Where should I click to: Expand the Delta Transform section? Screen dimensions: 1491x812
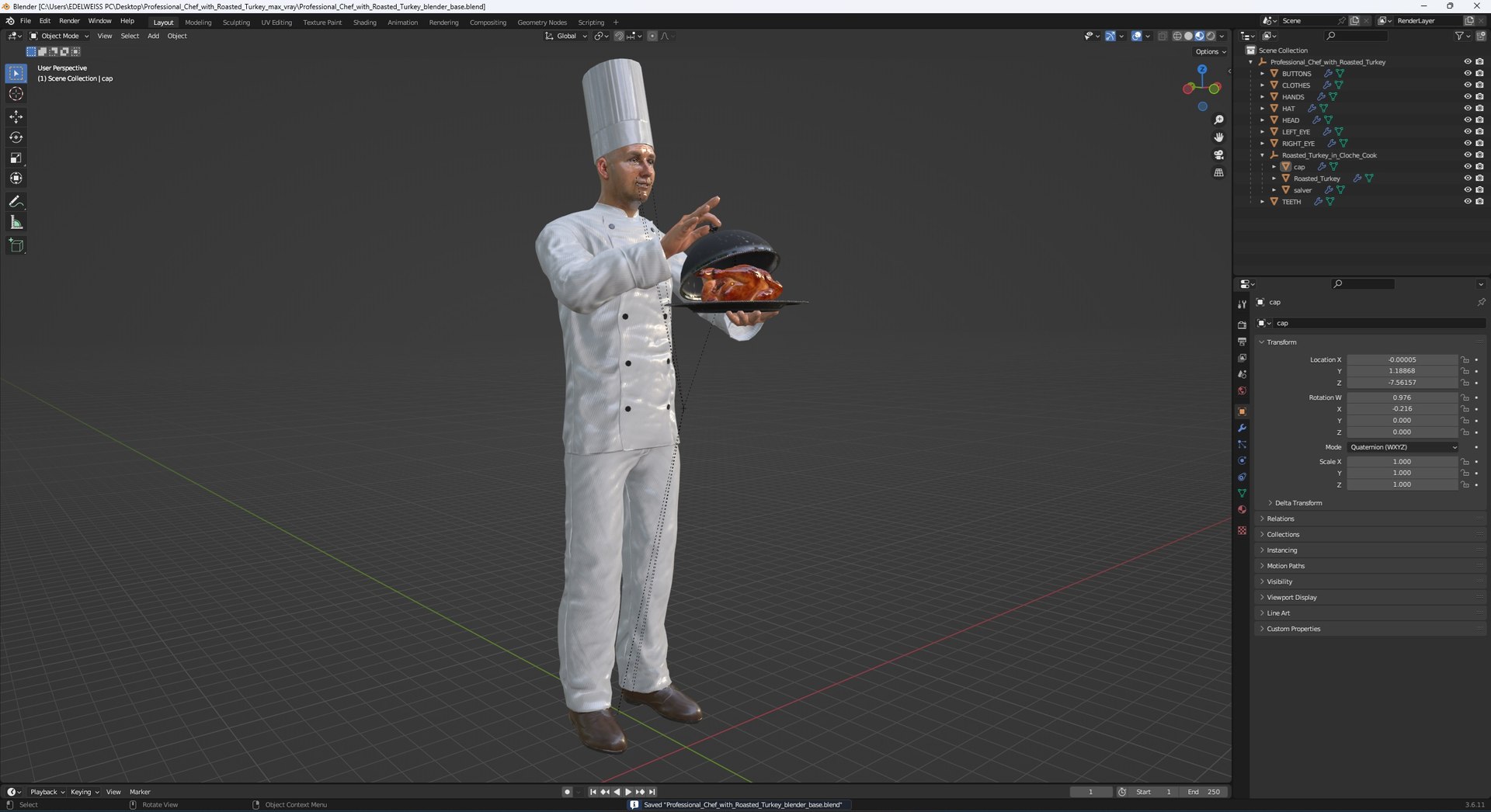1298,503
